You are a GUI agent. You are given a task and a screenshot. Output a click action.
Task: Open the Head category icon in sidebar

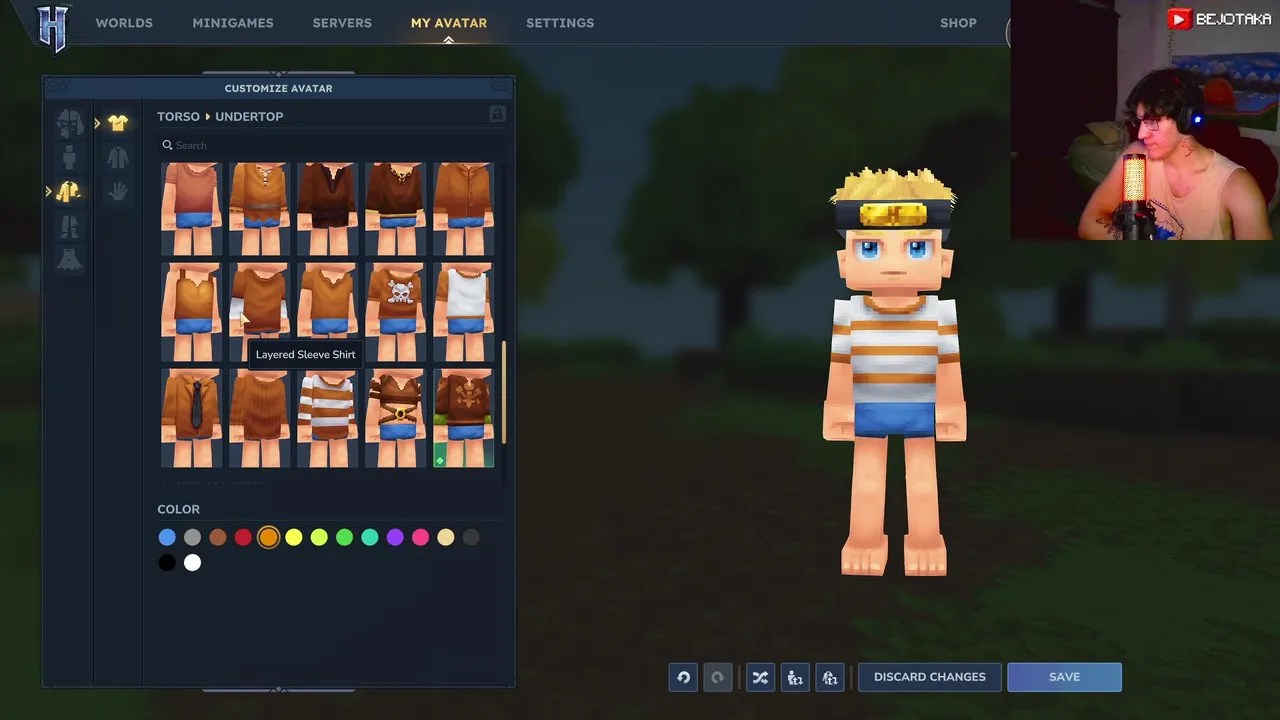pyautogui.click(x=69, y=122)
